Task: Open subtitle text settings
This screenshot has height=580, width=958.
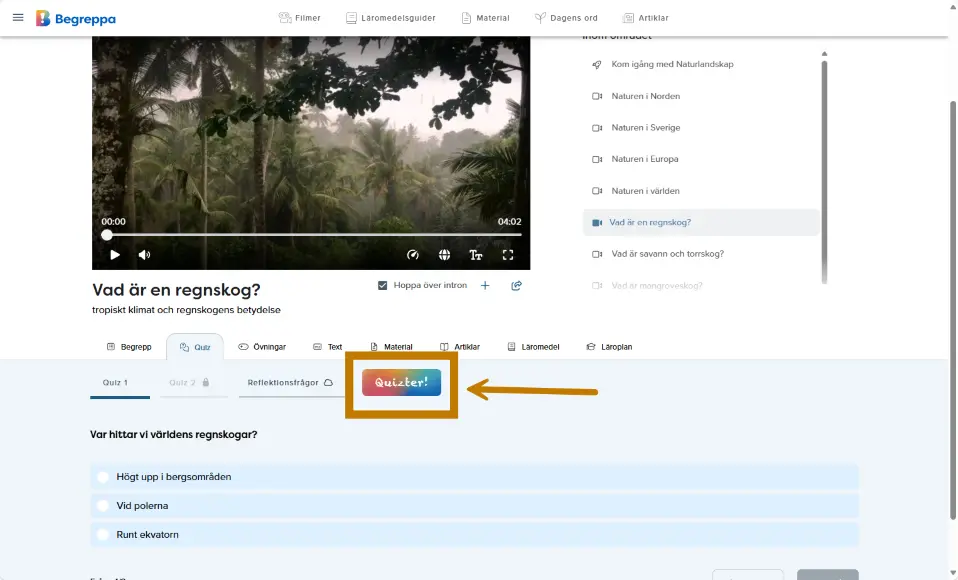Action: click(x=476, y=255)
